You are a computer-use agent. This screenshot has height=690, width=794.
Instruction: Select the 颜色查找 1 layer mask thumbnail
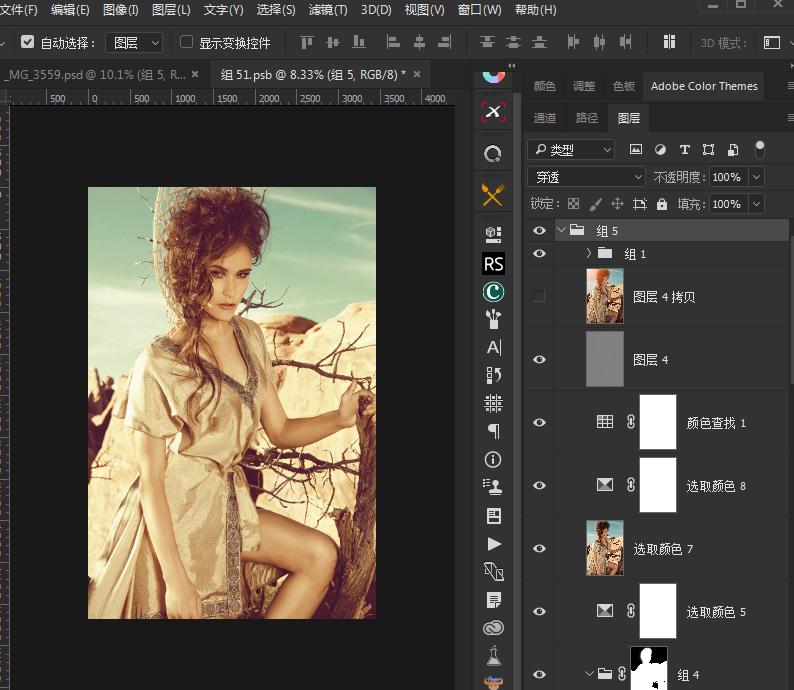click(x=657, y=423)
